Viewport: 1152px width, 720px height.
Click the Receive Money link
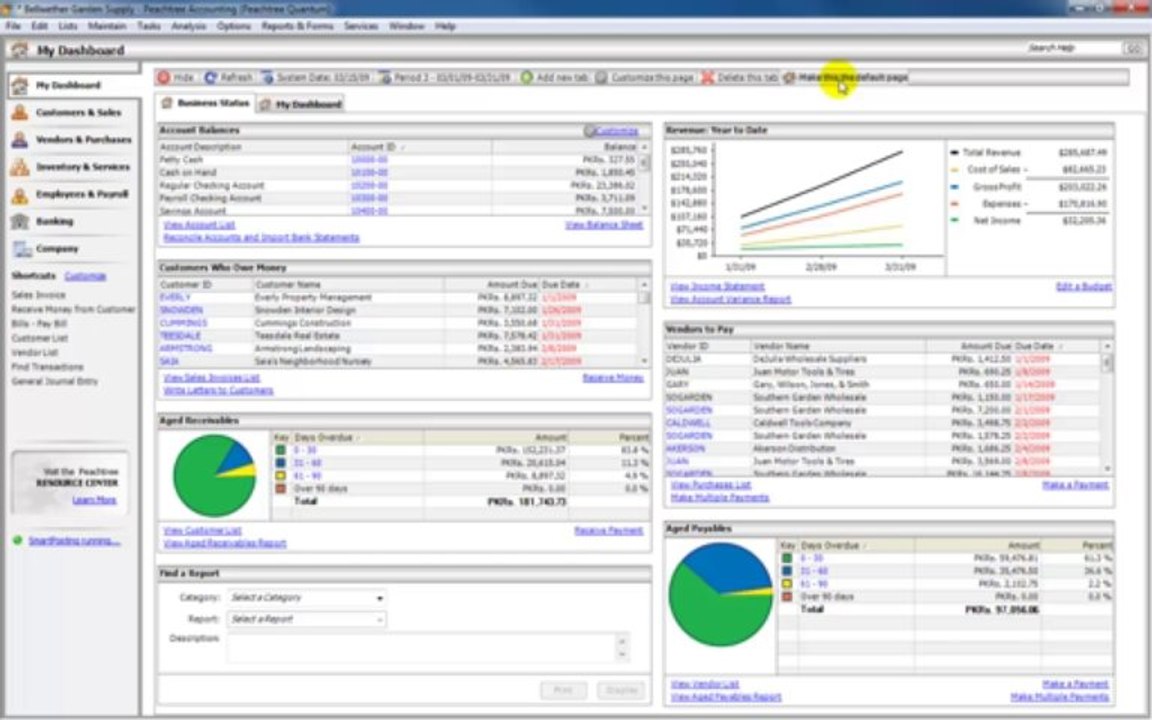coord(613,378)
